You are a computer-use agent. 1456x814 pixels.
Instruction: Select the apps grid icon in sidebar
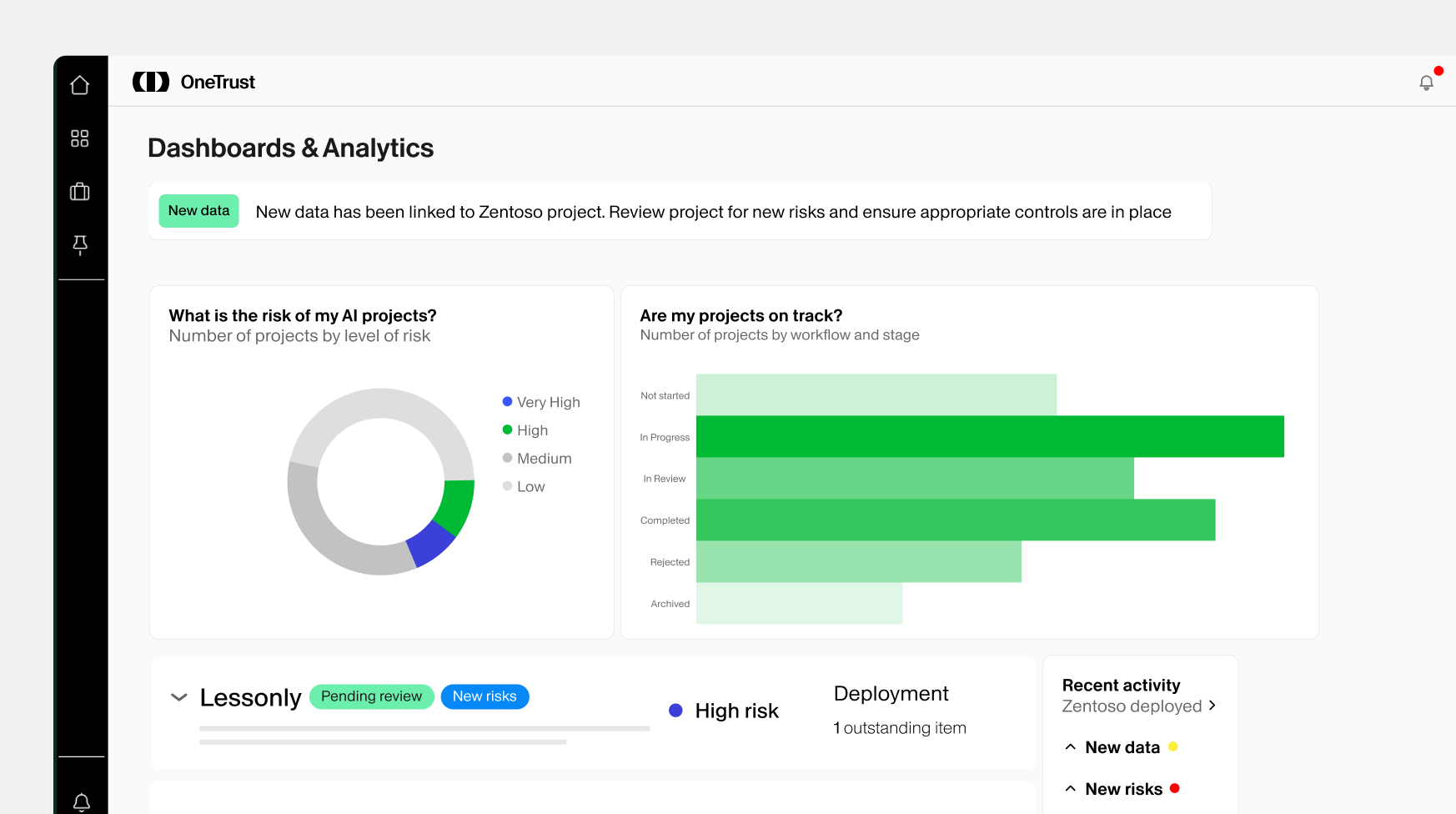(80, 138)
